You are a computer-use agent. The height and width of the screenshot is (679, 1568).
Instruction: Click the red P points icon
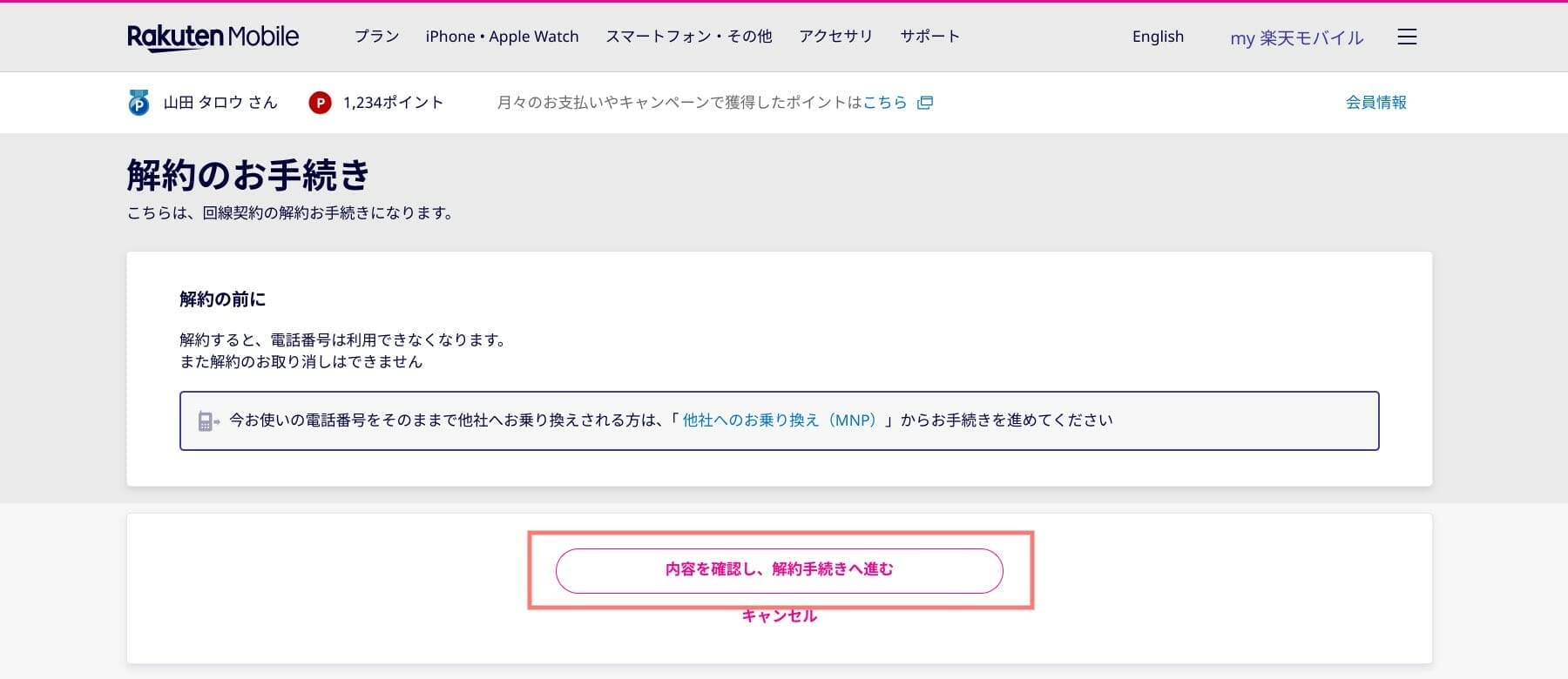pyautogui.click(x=320, y=103)
